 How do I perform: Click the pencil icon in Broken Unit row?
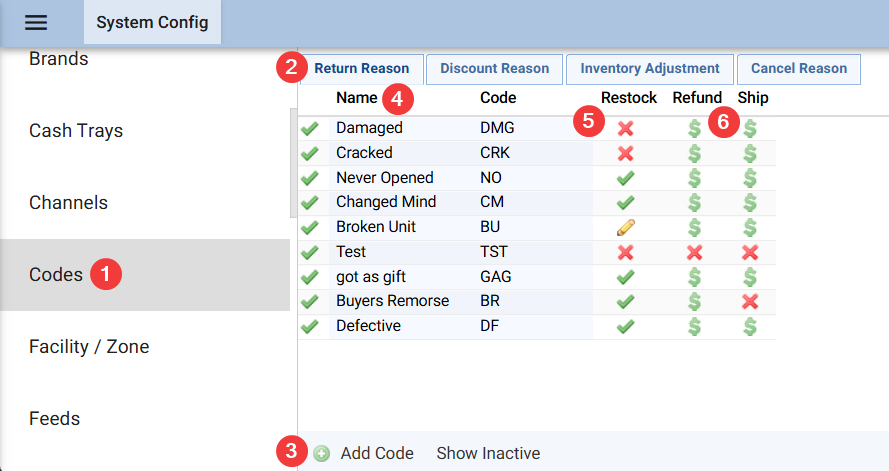click(626, 227)
